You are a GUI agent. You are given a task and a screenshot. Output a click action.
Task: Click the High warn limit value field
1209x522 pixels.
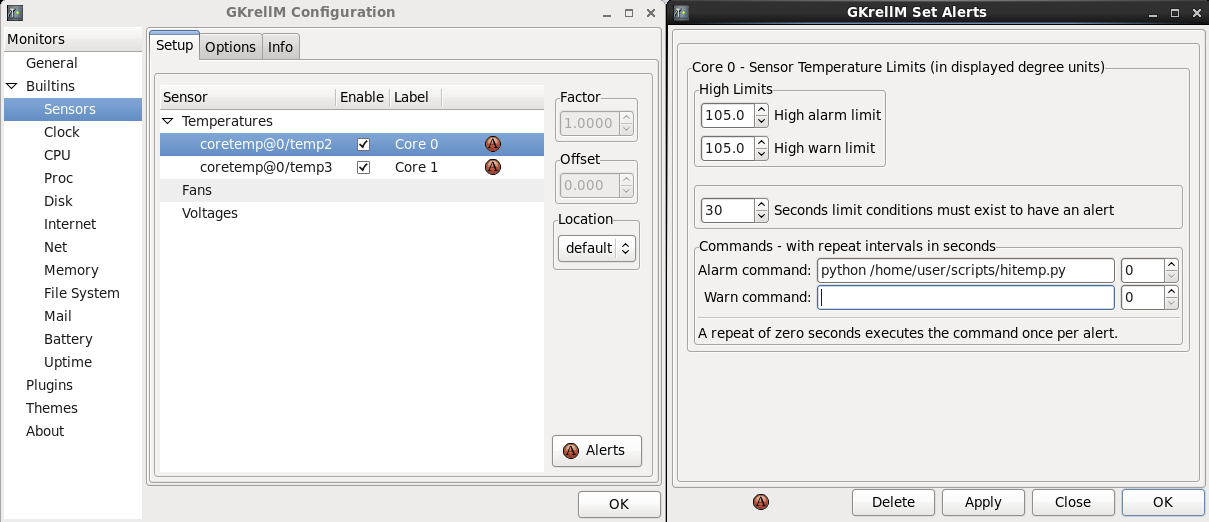coord(727,148)
